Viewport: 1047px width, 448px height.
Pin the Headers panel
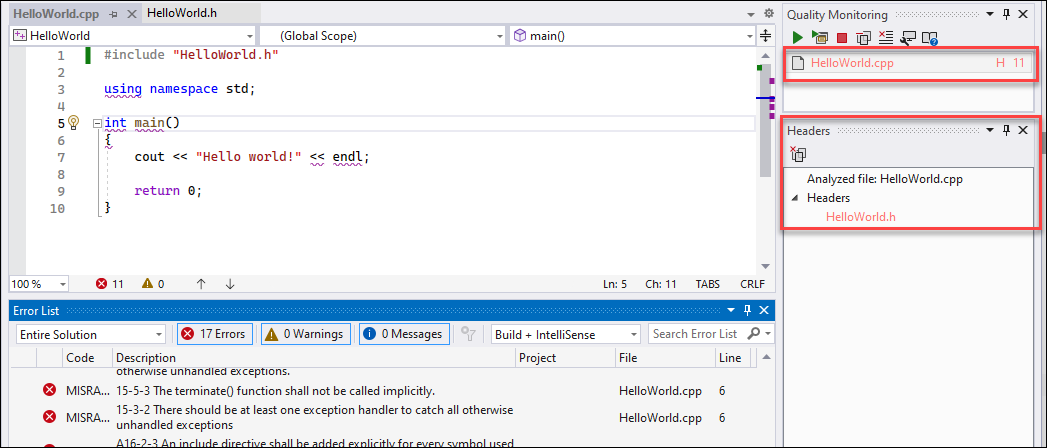(1007, 130)
